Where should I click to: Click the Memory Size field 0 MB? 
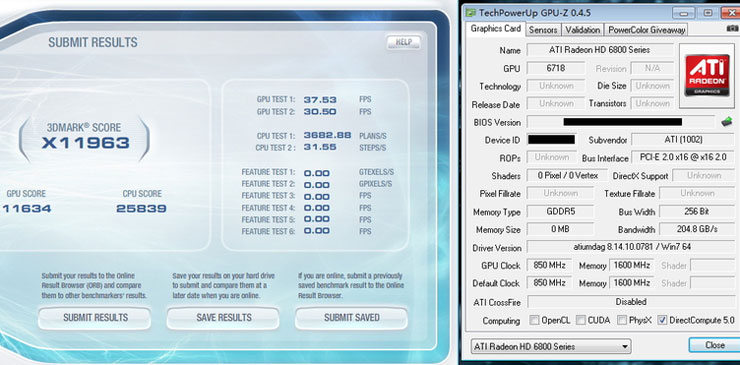tap(560, 229)
